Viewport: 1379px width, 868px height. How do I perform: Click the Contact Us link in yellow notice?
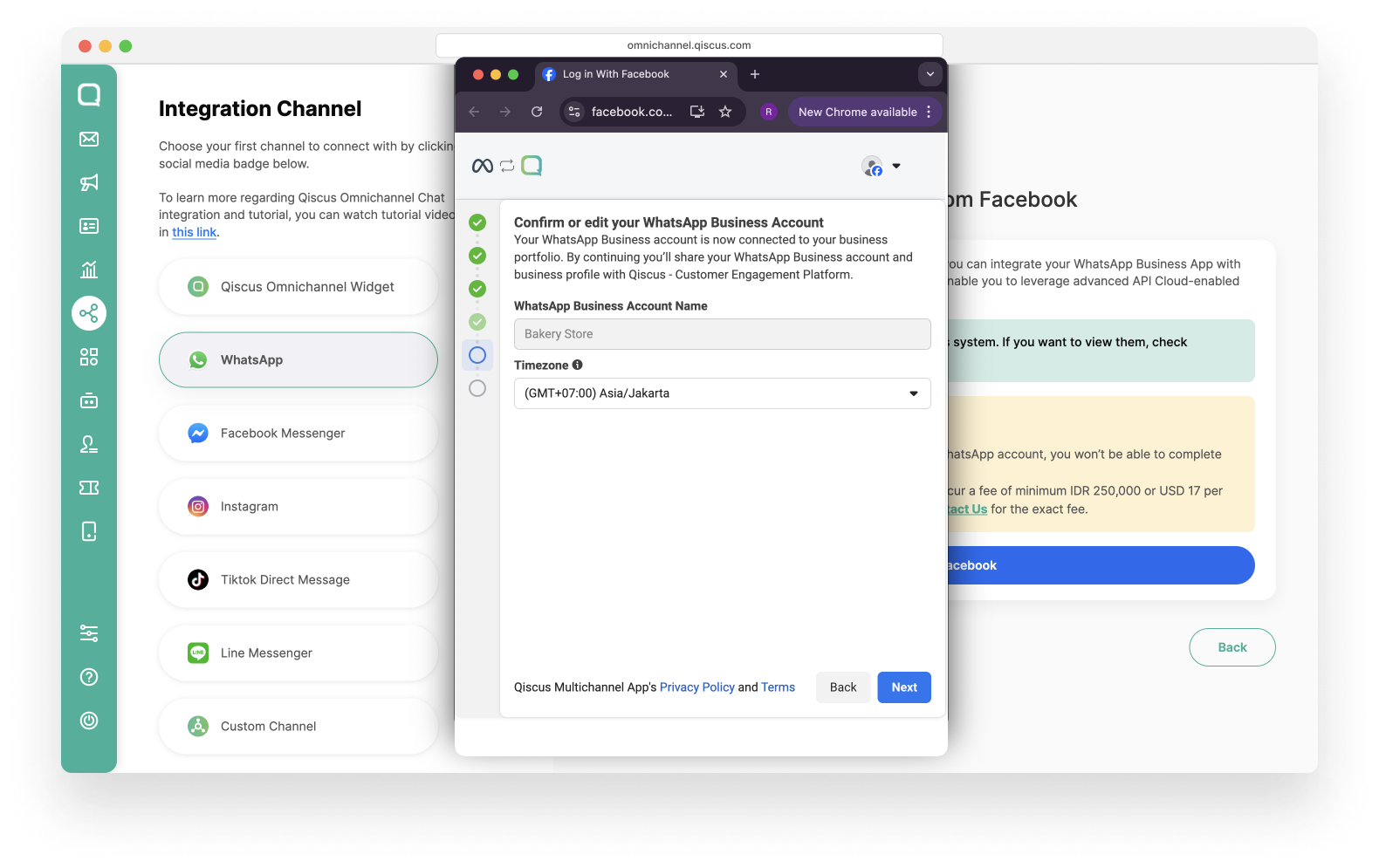pos(968,509)
